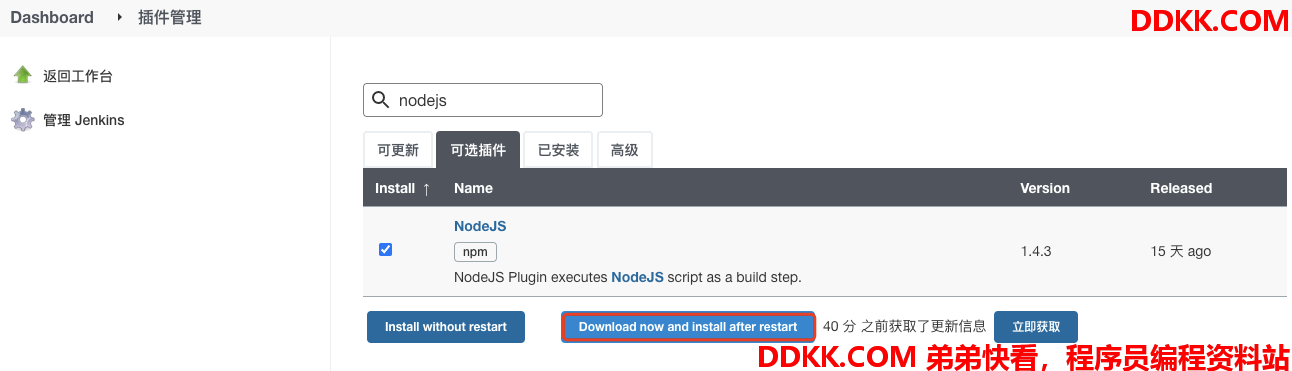Open the 可更新 tab
Viewport: 1292px width, 371px height.
pos(398,150)
